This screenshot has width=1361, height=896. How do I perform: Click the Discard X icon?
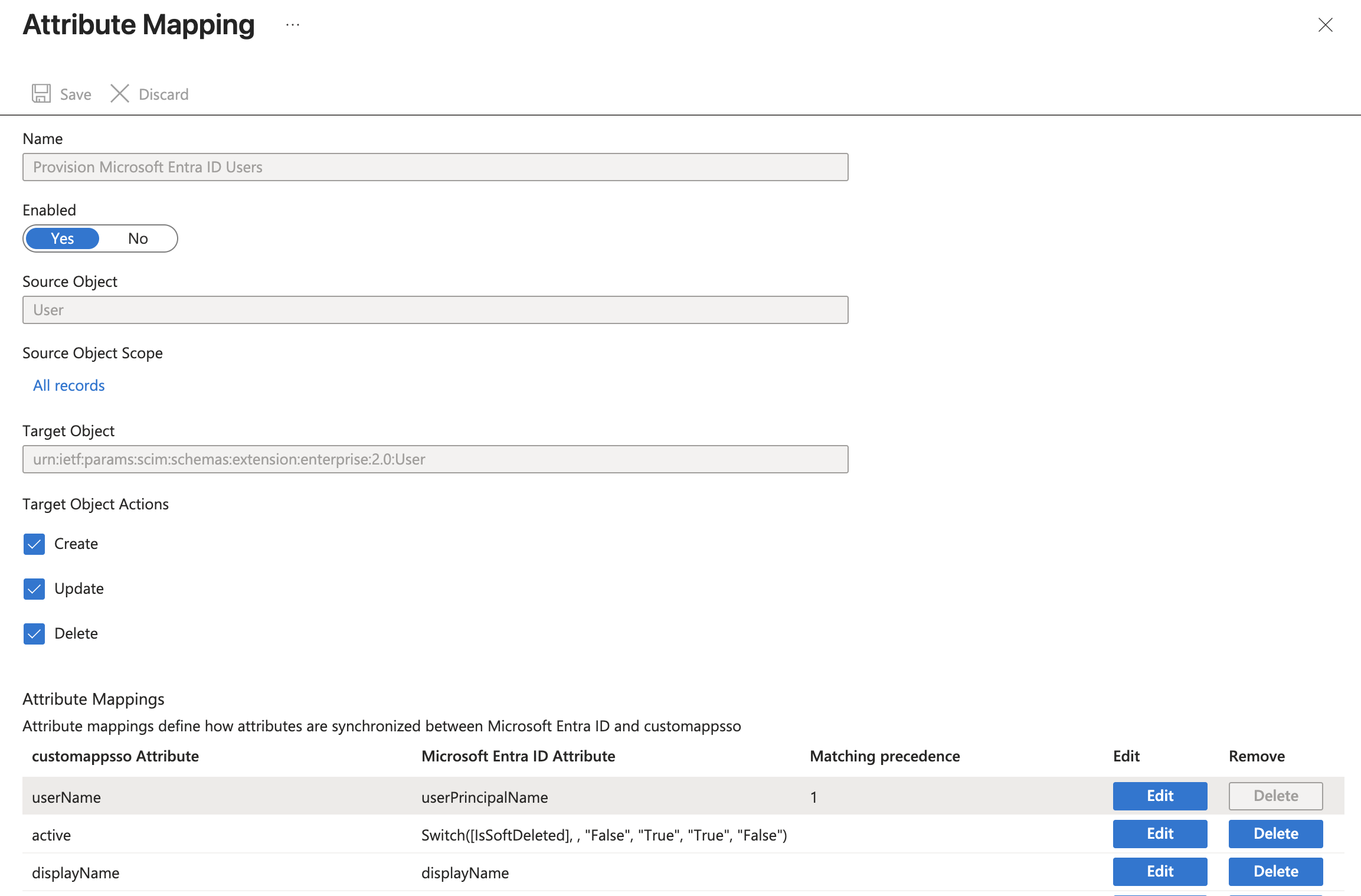click(120, 93)
